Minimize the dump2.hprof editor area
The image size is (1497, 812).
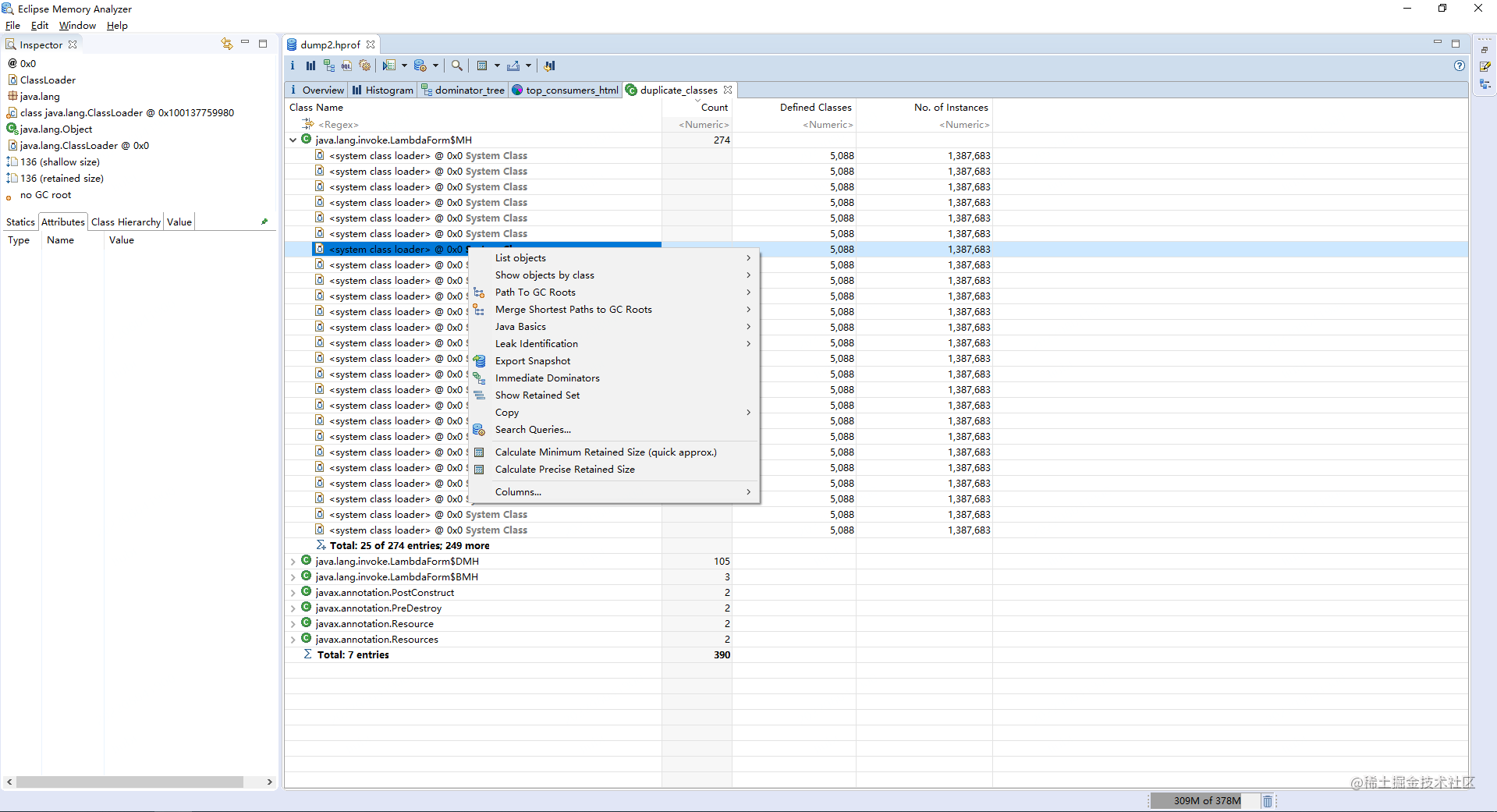pos(1438,42)
